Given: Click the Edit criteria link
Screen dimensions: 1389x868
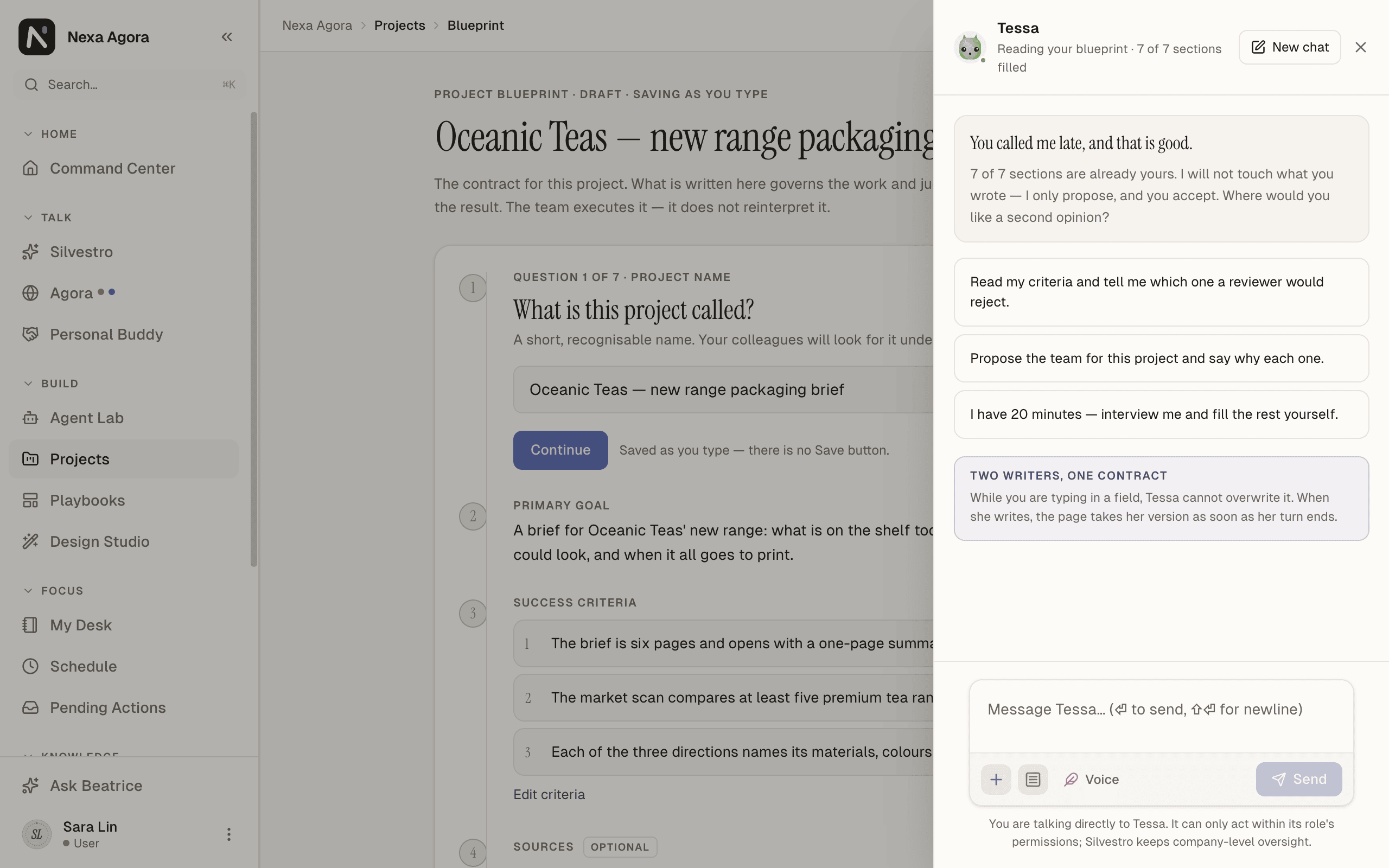Looking at the screenshot, I should coord(549,795).
